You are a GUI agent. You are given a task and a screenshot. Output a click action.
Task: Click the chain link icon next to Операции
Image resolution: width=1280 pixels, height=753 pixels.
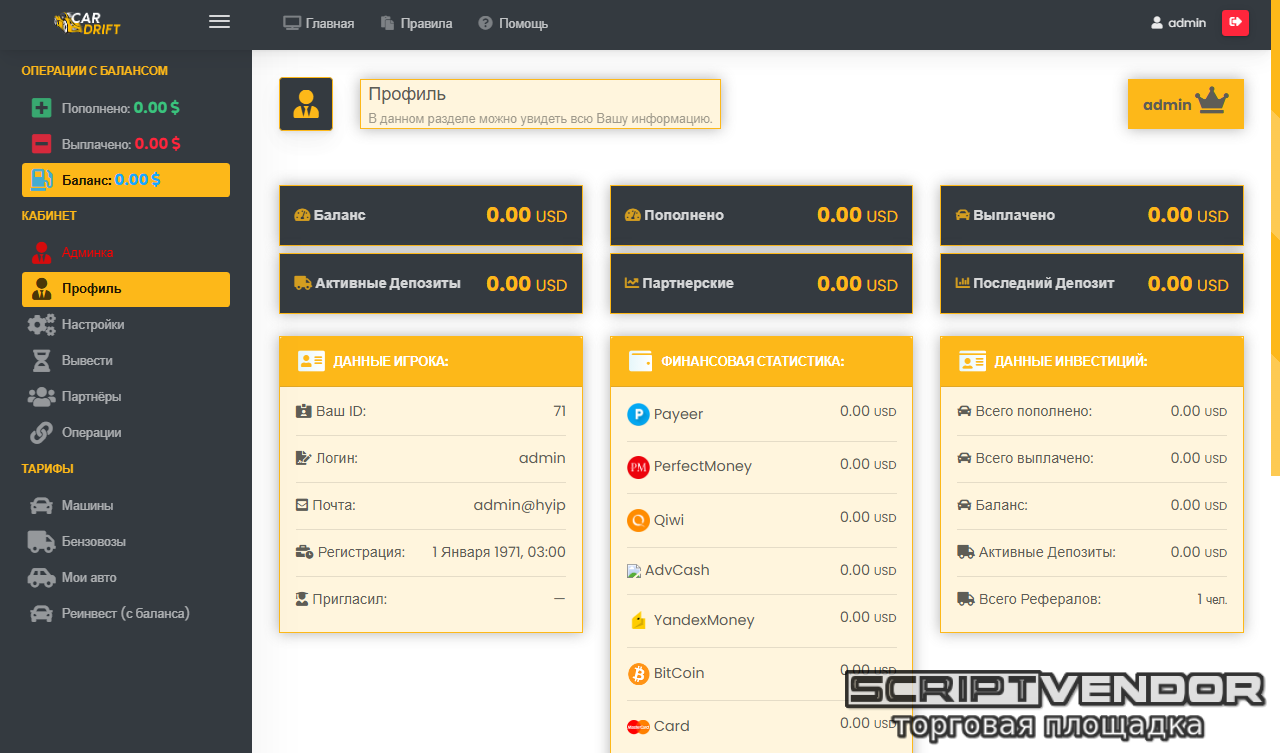point(41,433)
